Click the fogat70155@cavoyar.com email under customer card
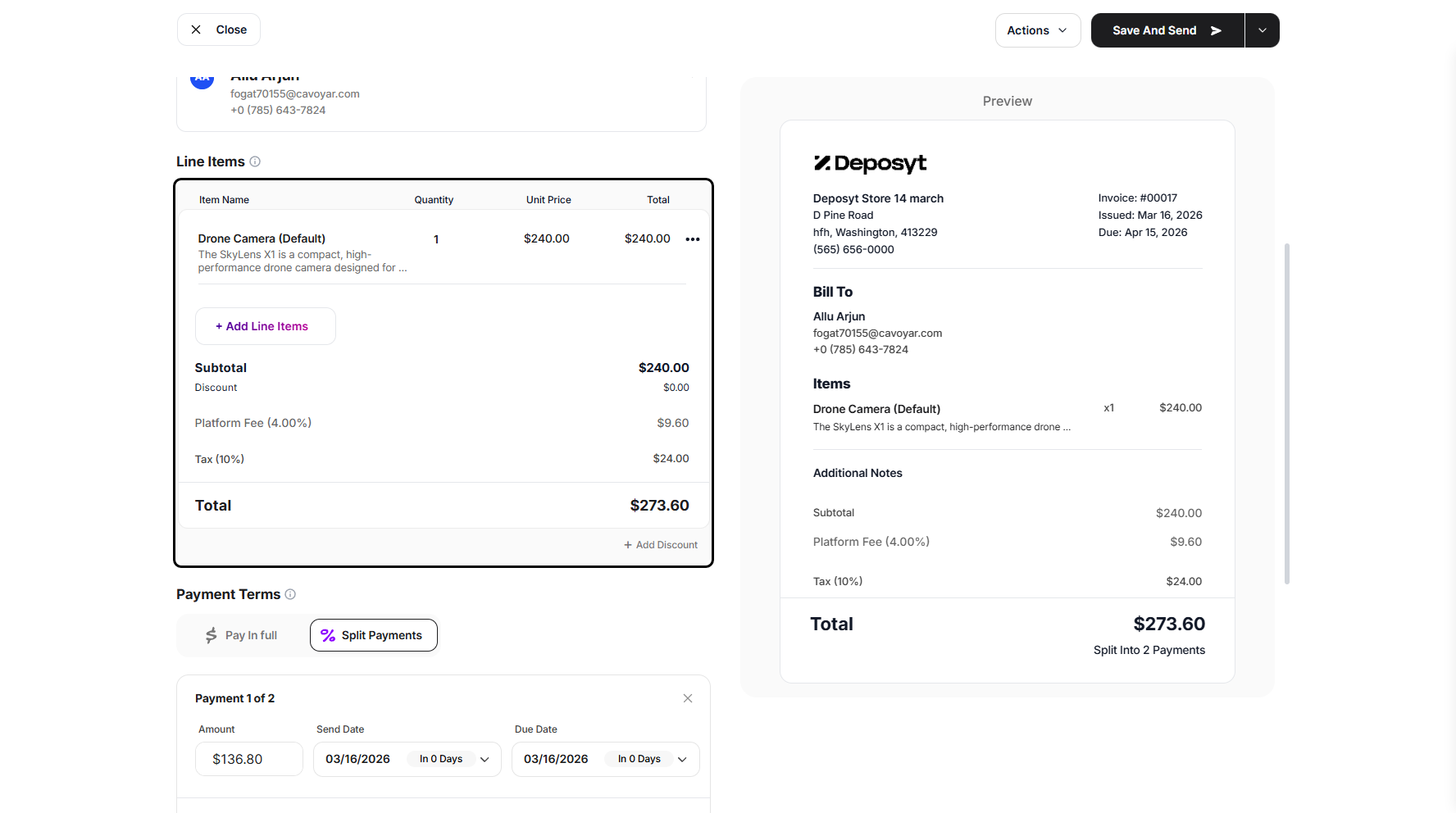 295,93
